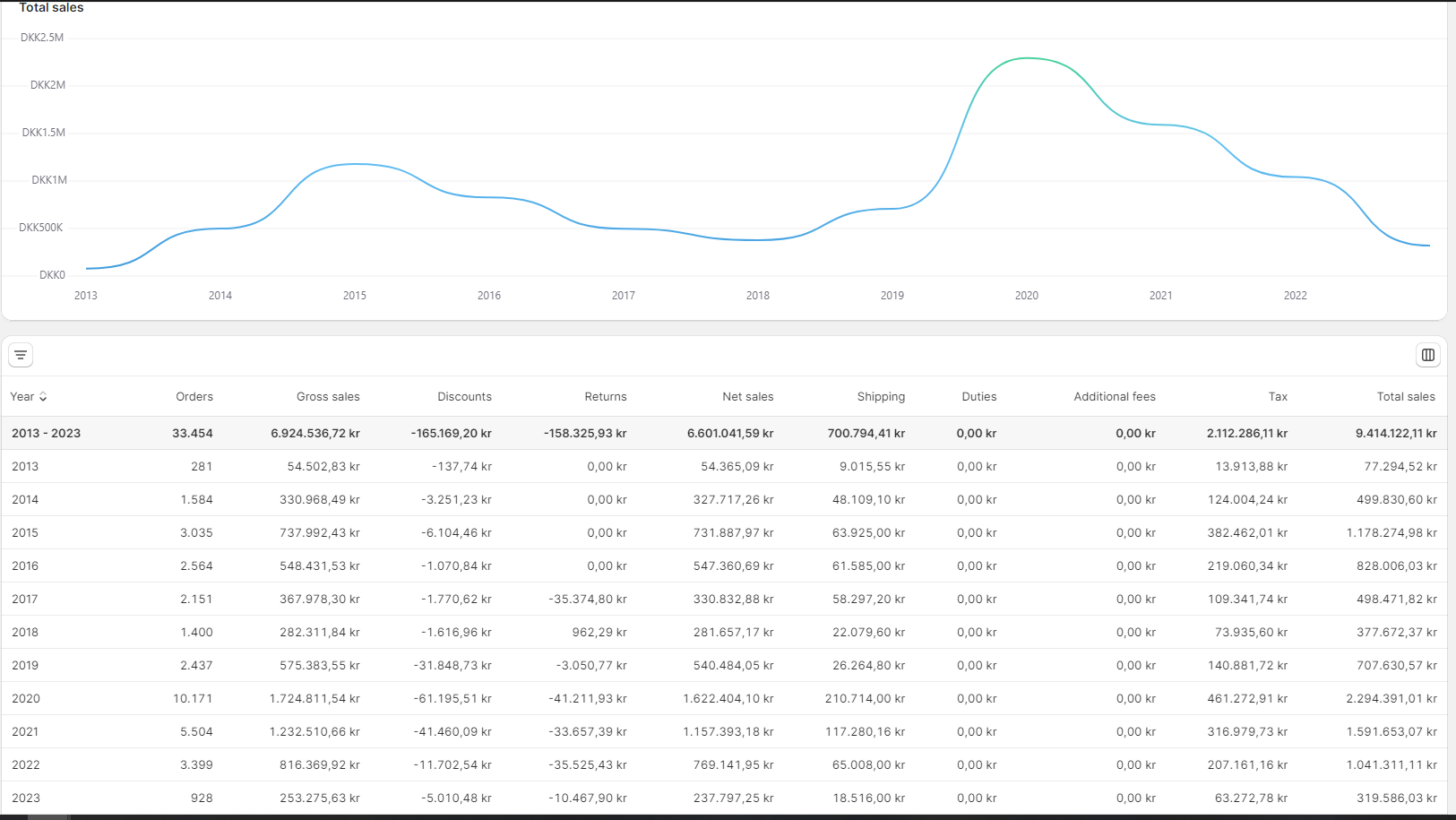1456x820 pixels.
Task: Click the Total sales column header
Action: (x=1405, y=397)
